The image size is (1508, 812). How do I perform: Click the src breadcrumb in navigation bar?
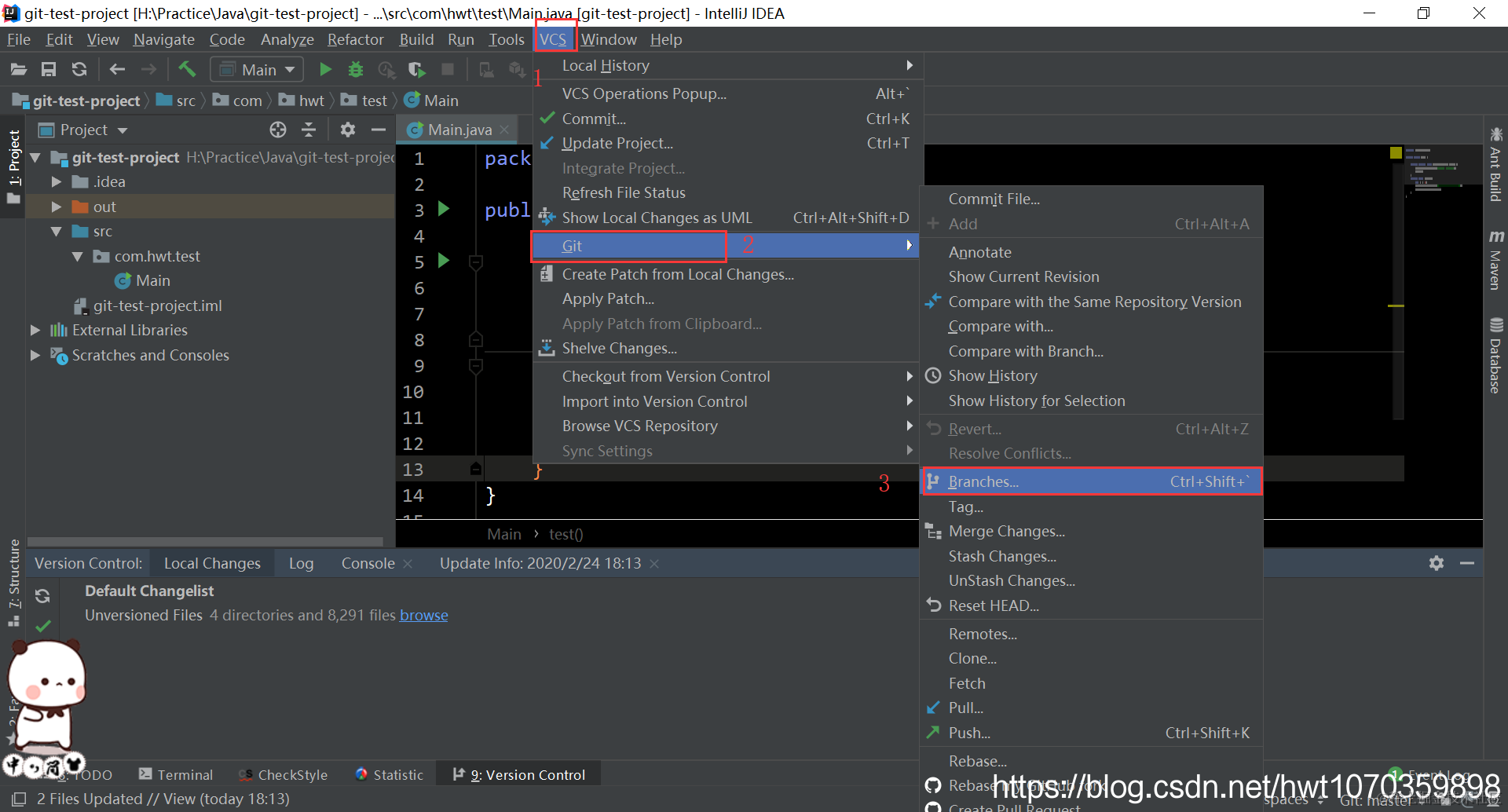point(177,101)
